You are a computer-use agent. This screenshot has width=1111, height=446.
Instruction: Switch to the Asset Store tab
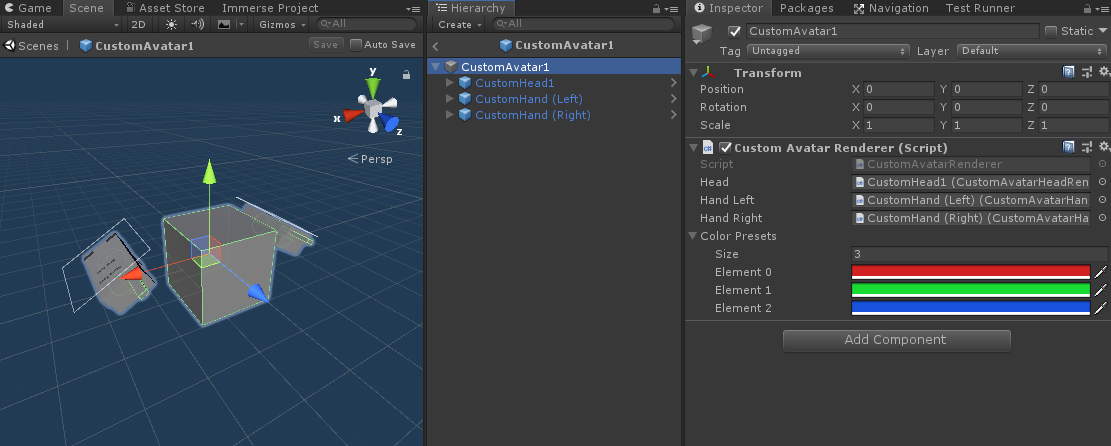164,9
